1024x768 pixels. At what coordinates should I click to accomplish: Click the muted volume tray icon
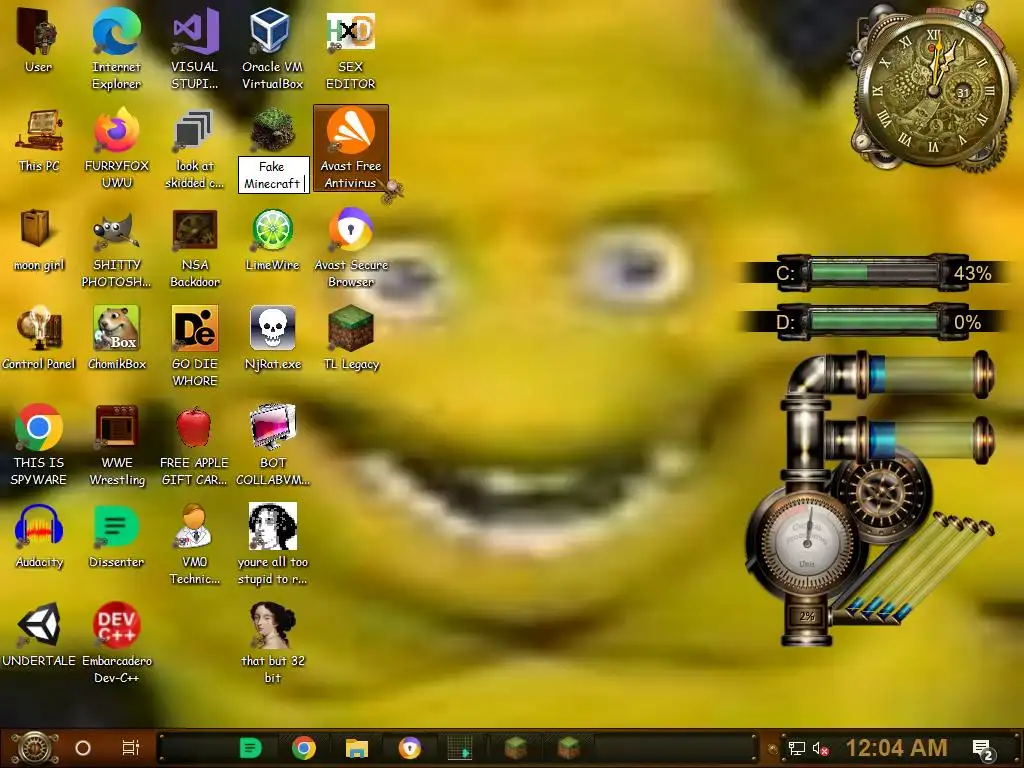(820, 748)
